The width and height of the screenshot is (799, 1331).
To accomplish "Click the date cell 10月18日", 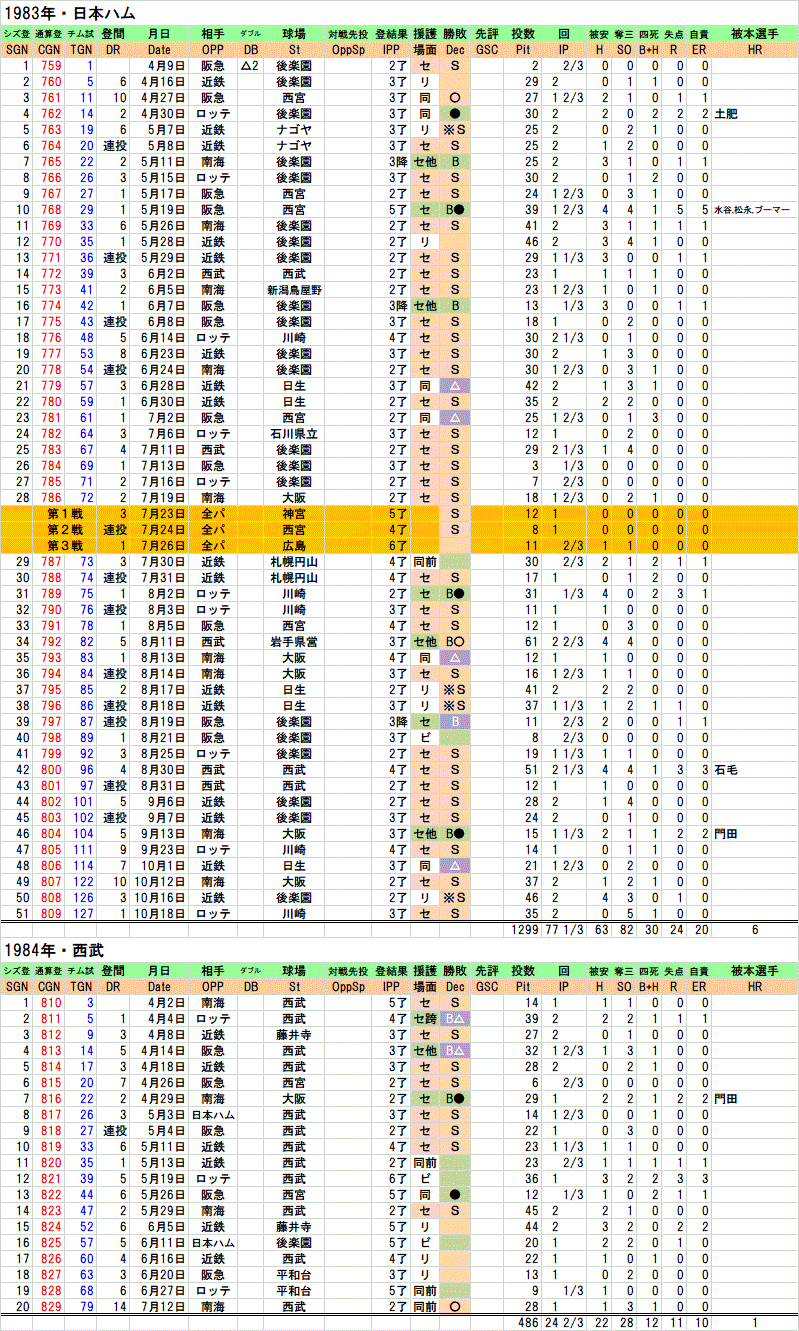I will (x=162, y=914).
